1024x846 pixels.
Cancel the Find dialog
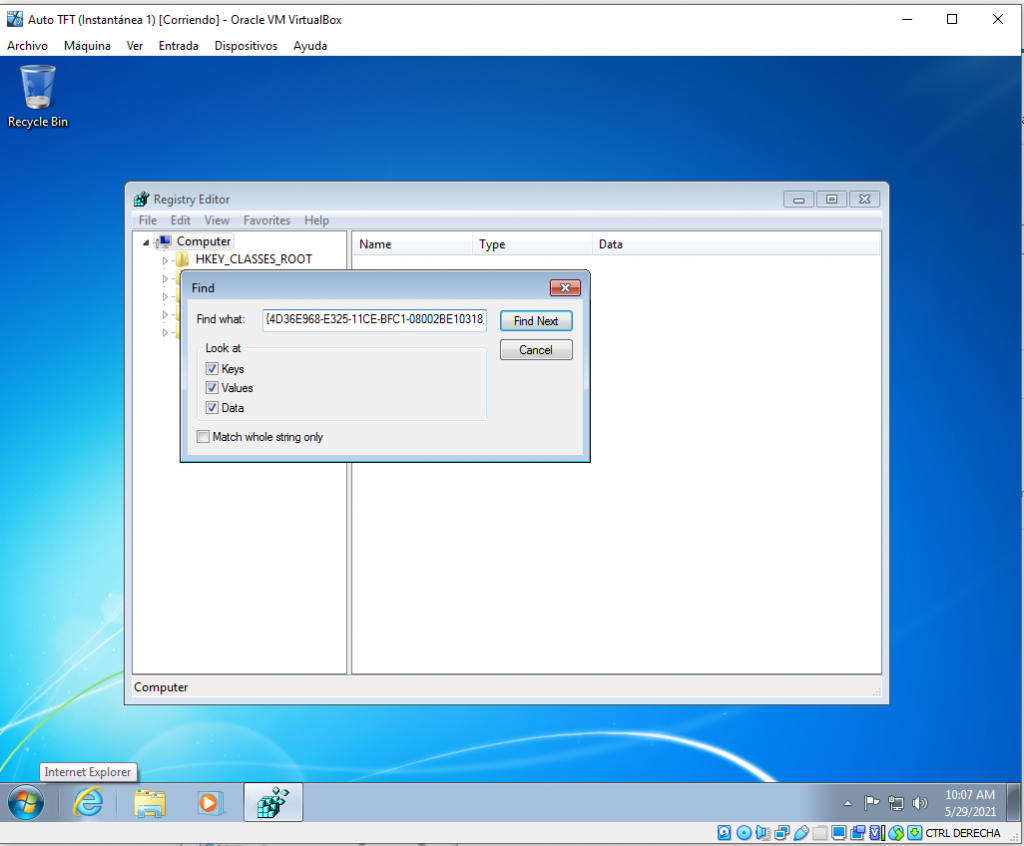pyautogui.click(x=536, y=350)
